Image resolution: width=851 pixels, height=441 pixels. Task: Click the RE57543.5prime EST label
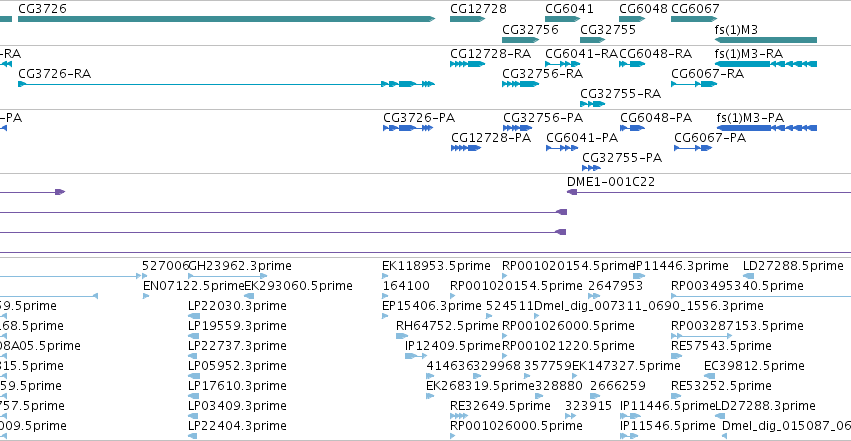721,346
